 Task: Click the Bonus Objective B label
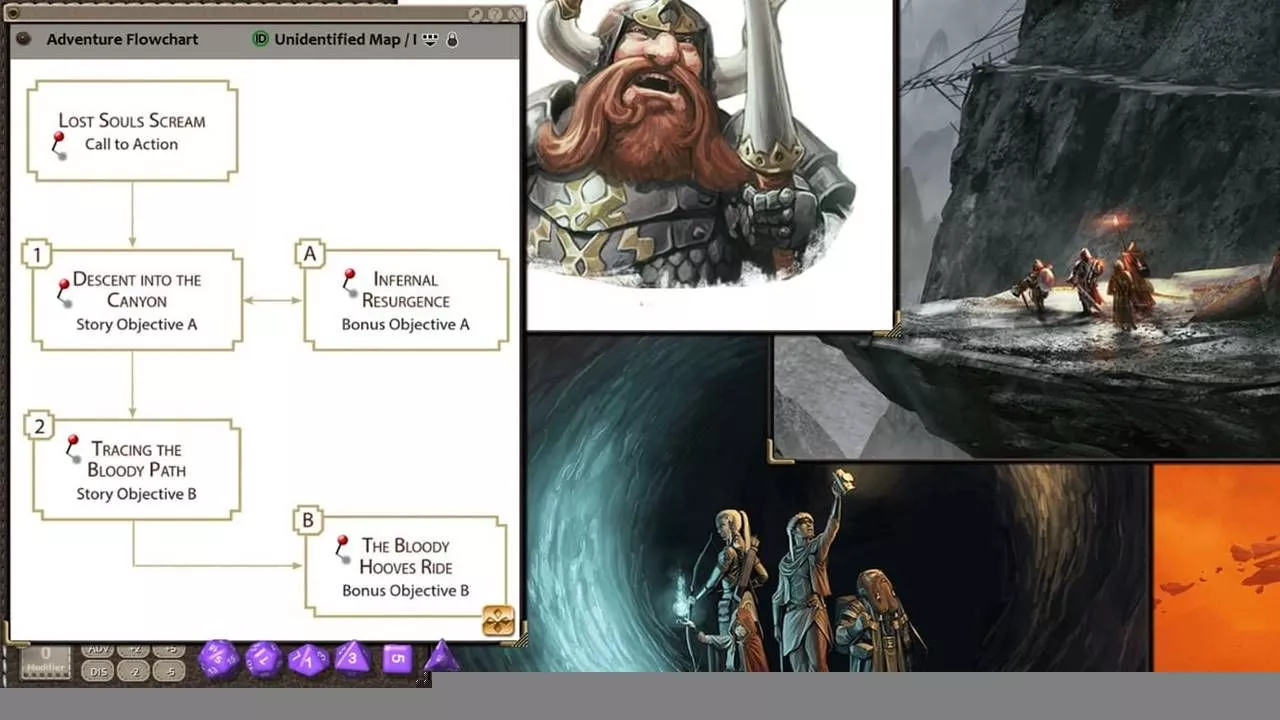point(405,590)
